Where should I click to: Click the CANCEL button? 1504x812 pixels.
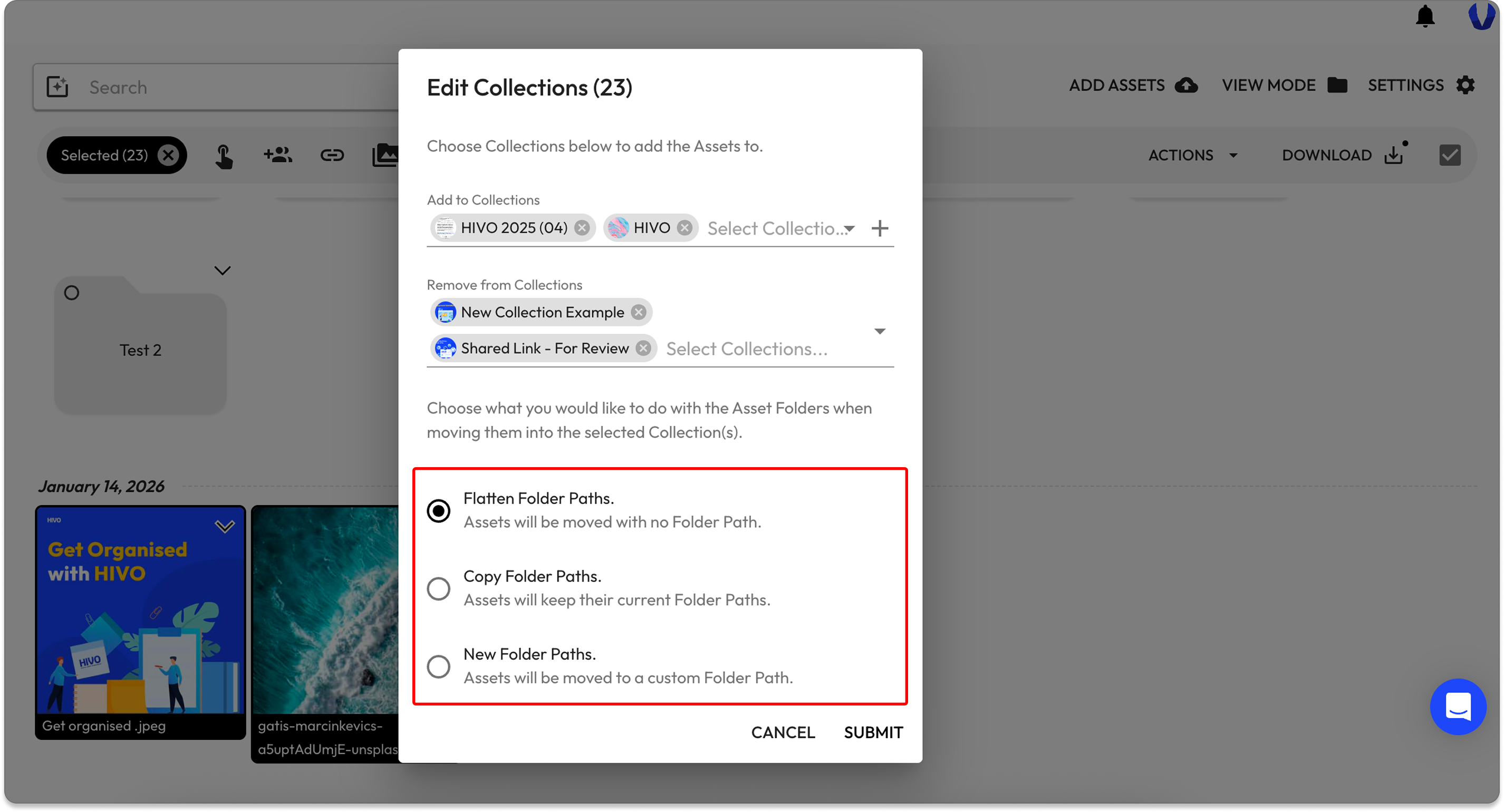pyautogui.click(x=783, y=732)
